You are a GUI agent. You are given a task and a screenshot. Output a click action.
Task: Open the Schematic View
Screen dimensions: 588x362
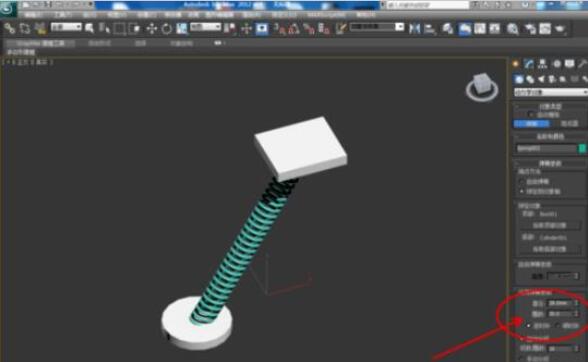pyautogui.click(x=495, y=29)
